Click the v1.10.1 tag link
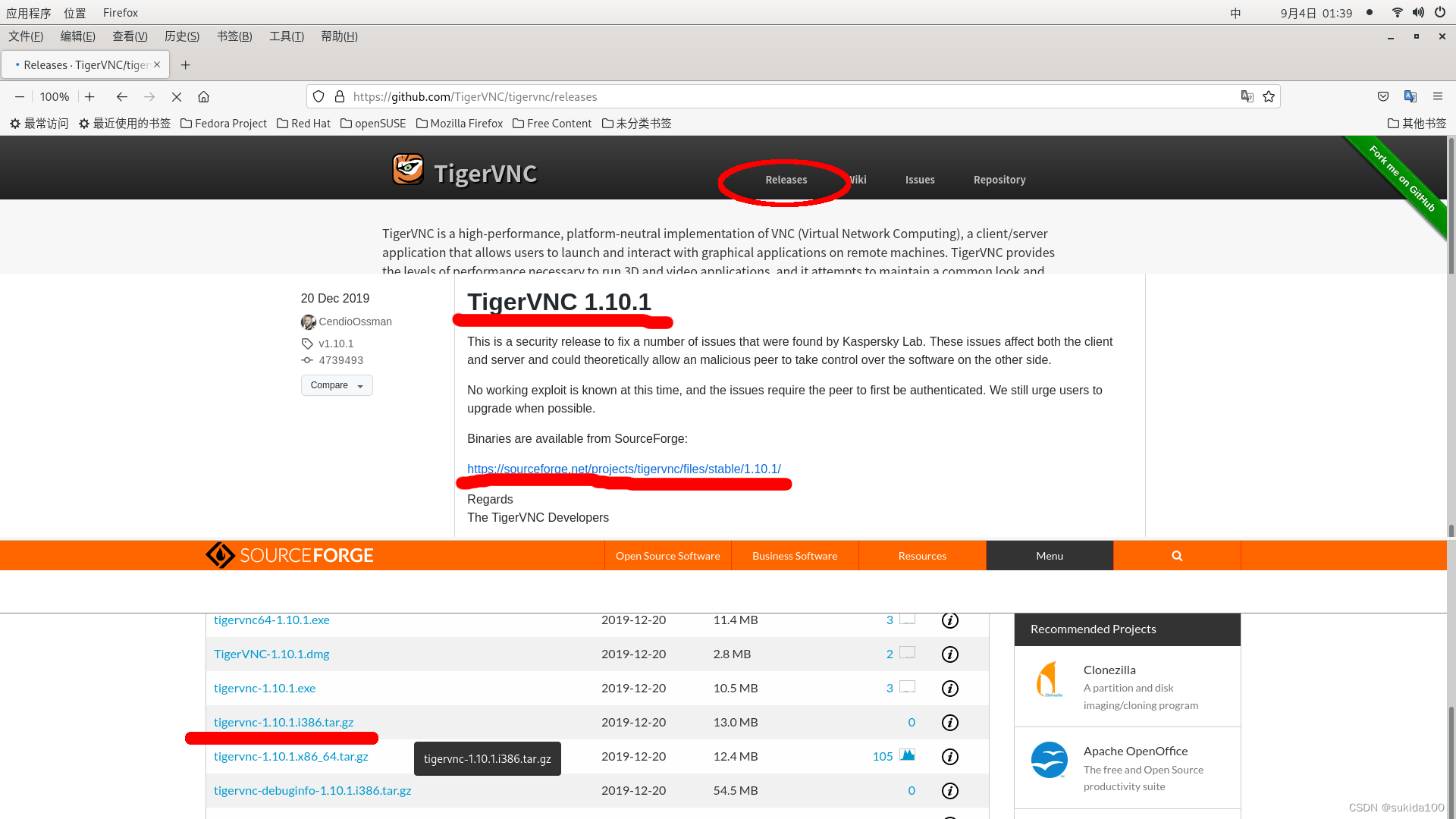1456x819 pixels. tap(335, 343)
